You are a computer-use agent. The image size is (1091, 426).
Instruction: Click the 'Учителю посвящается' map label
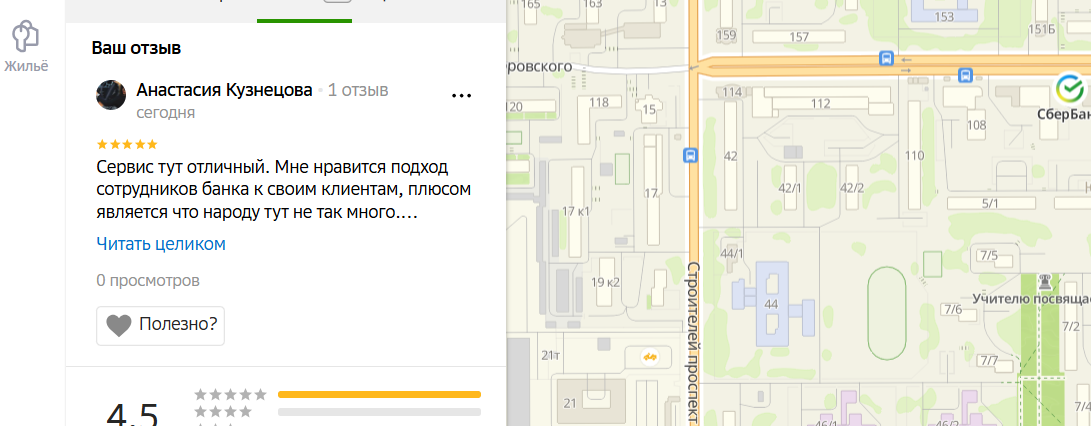click(x=1030, y=298)
